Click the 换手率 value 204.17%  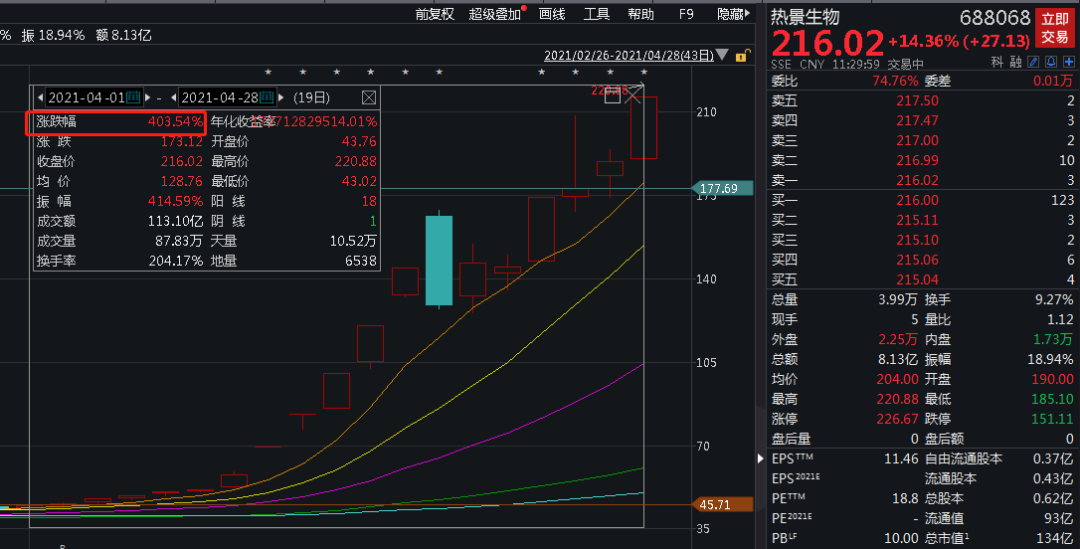[176, 261]
